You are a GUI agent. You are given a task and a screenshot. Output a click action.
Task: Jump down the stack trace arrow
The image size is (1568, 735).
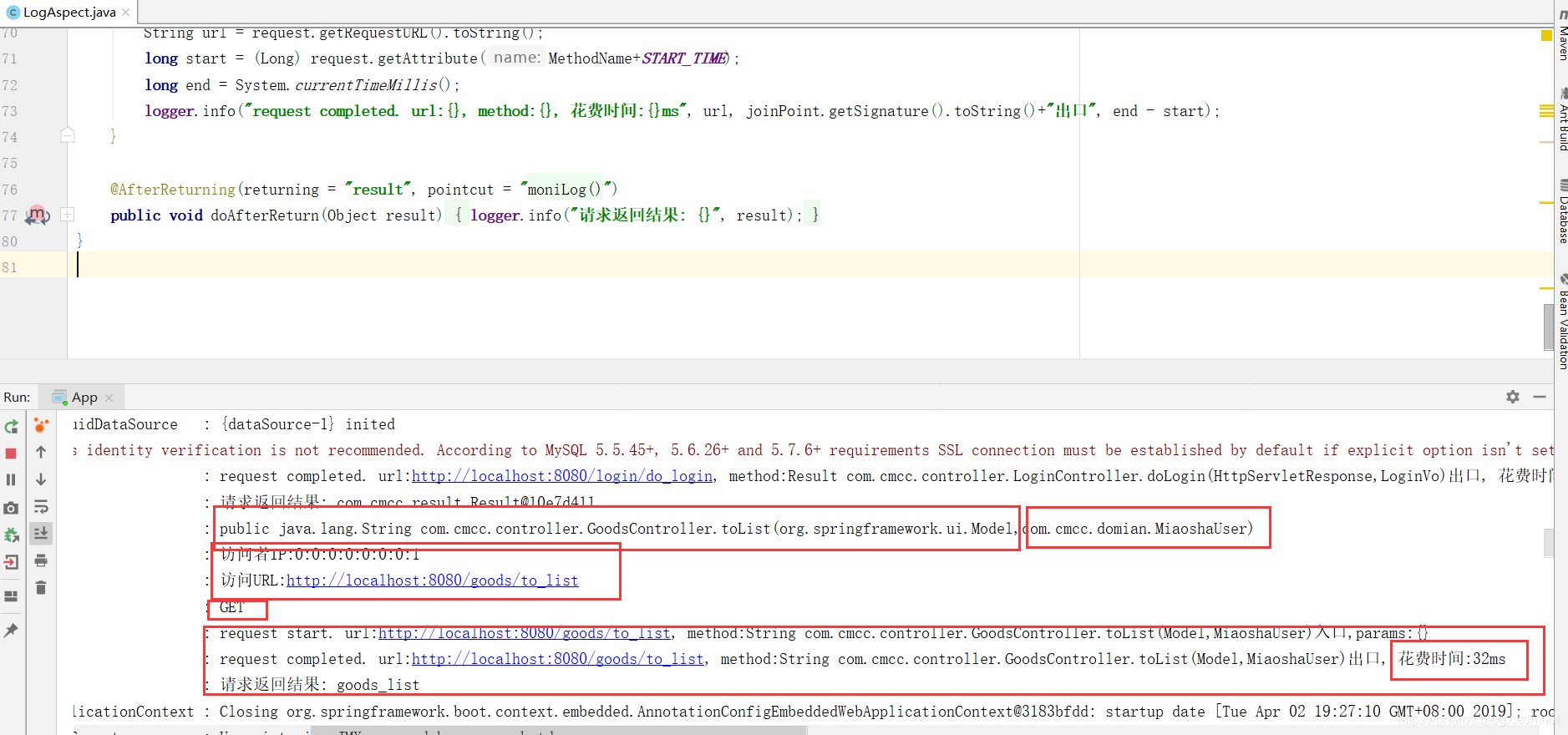[41, 479]
